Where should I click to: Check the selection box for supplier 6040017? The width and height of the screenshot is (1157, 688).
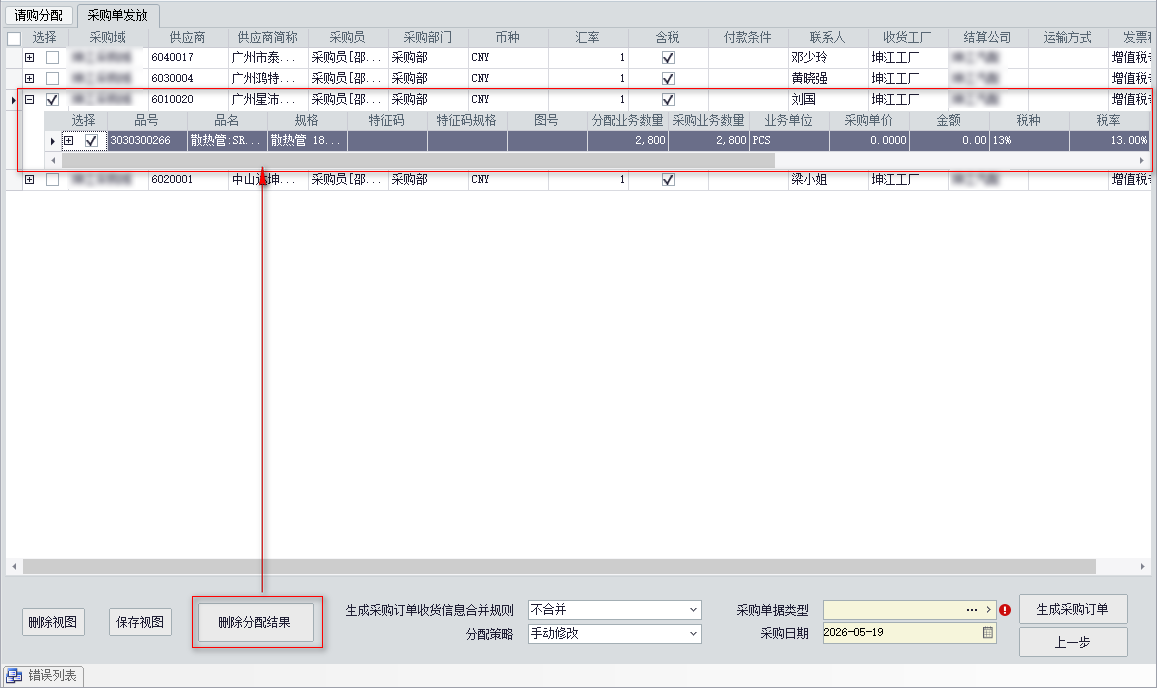52,58
